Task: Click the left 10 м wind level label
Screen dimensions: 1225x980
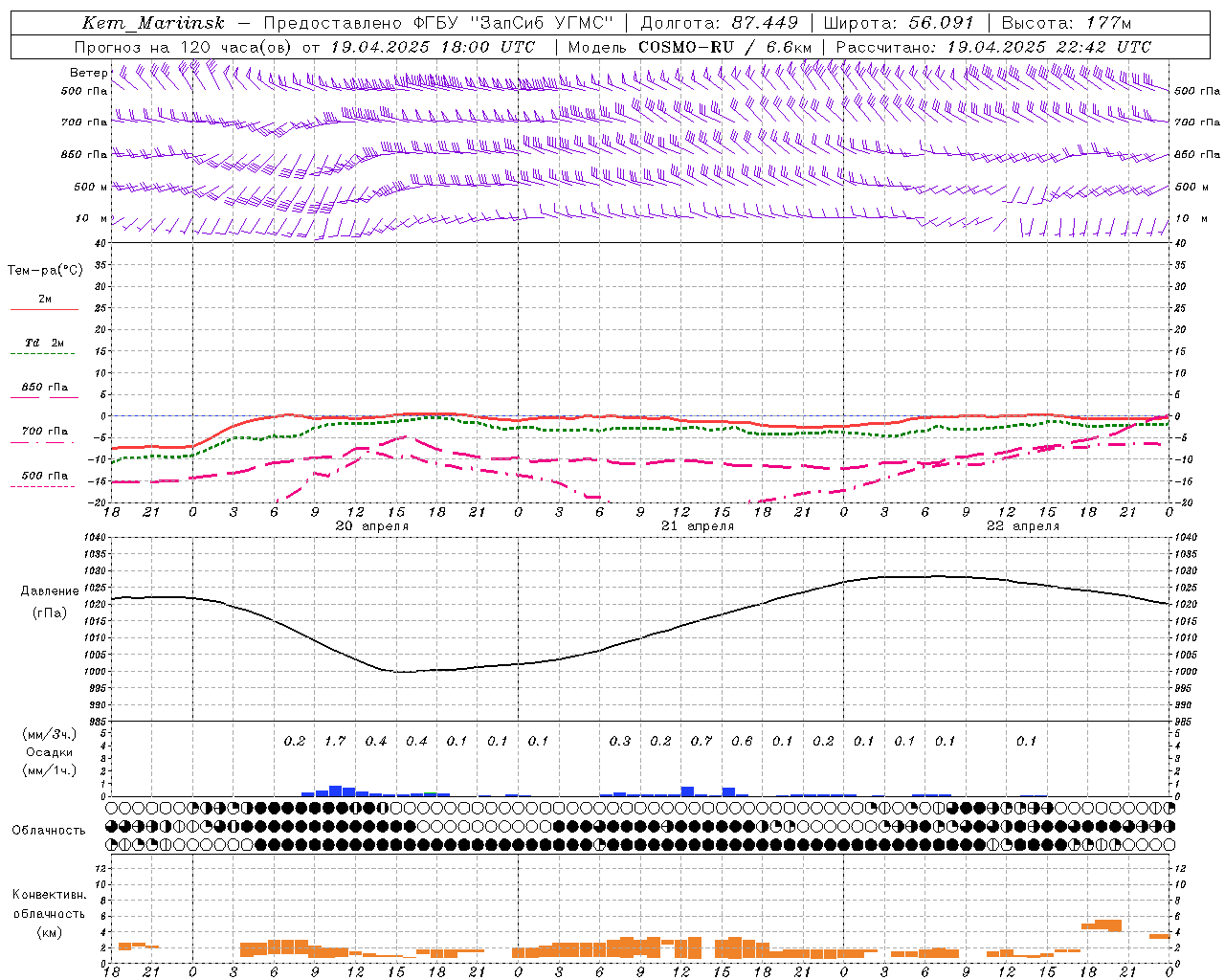Action: tap(92, 218)
